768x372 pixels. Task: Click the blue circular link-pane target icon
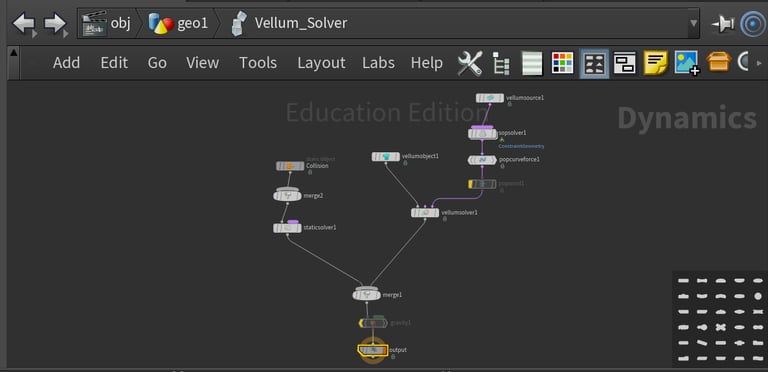[x=752, y=23]
